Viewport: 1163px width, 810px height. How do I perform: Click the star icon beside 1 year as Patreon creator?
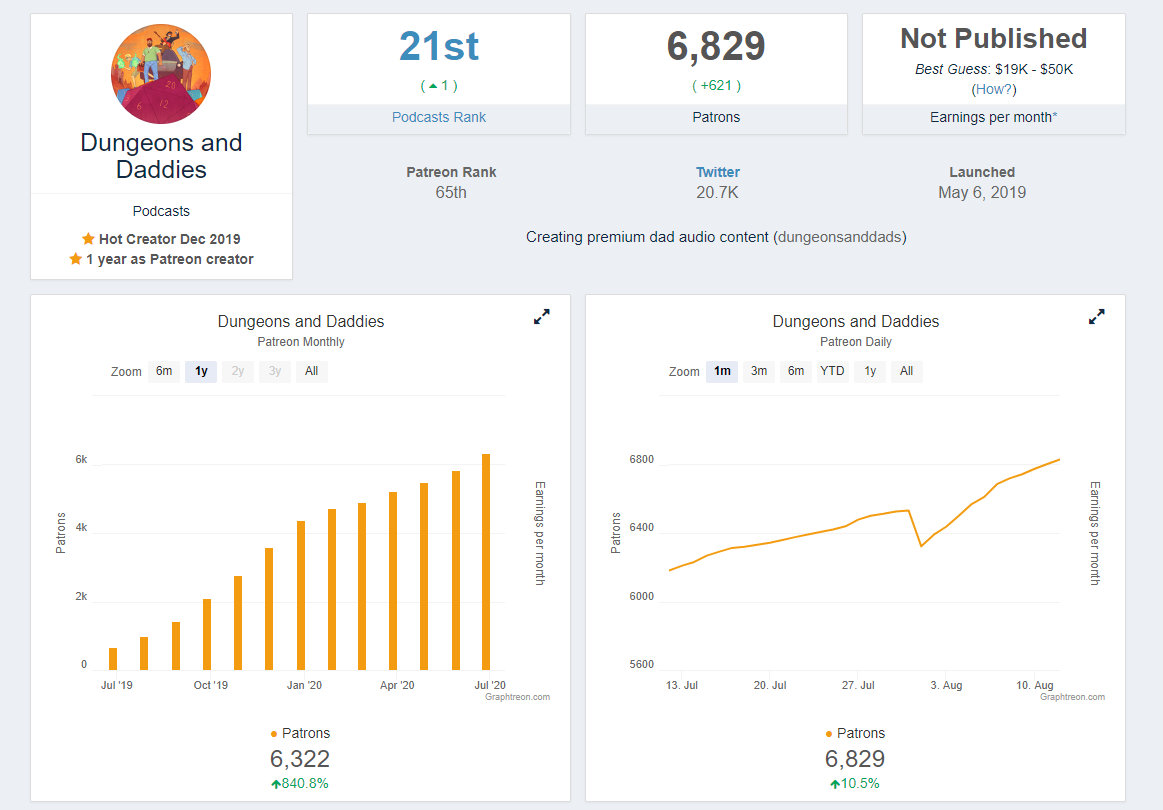[x=75, y=258]
